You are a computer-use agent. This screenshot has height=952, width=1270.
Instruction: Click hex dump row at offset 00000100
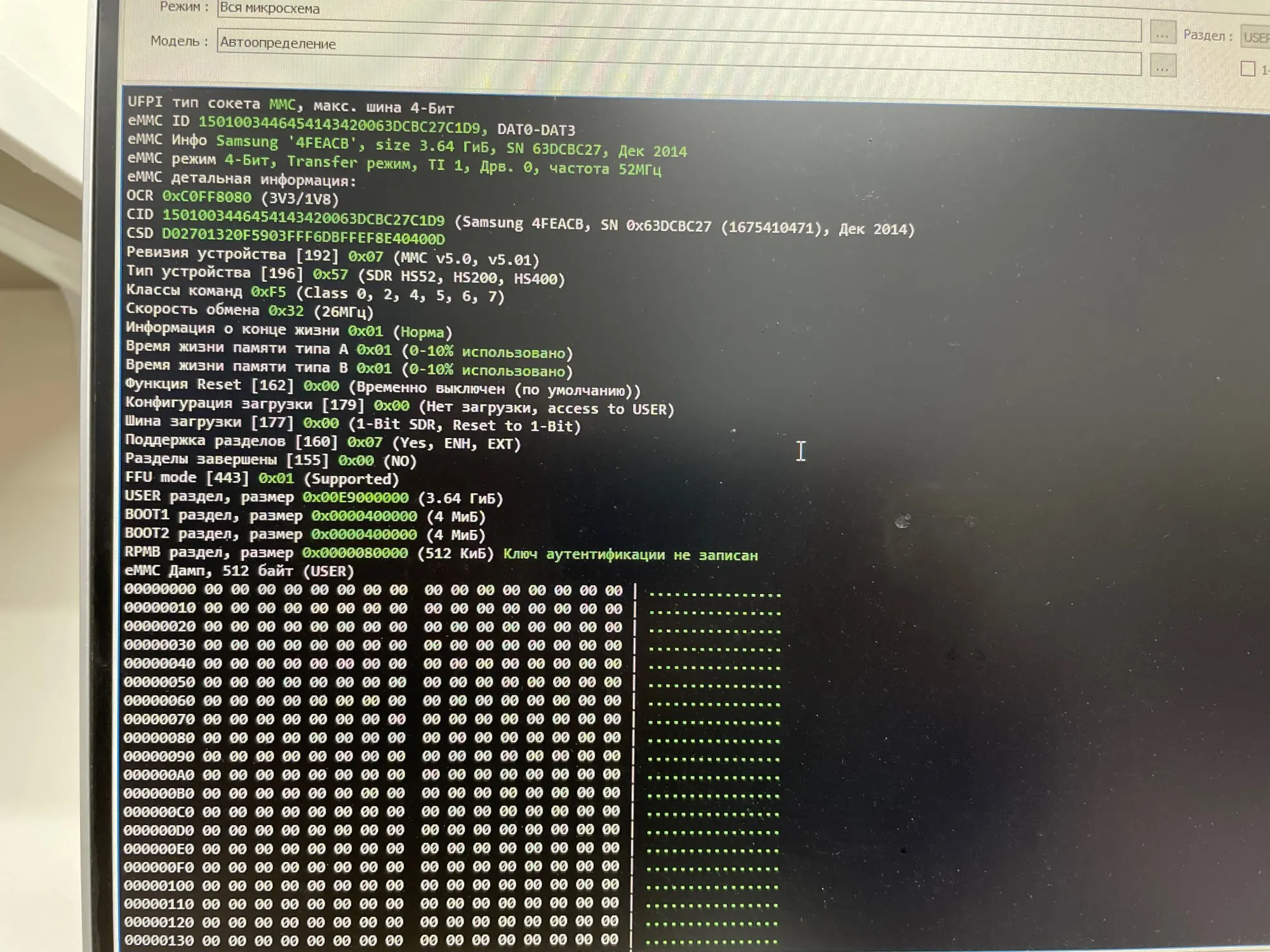click(371, 885)
